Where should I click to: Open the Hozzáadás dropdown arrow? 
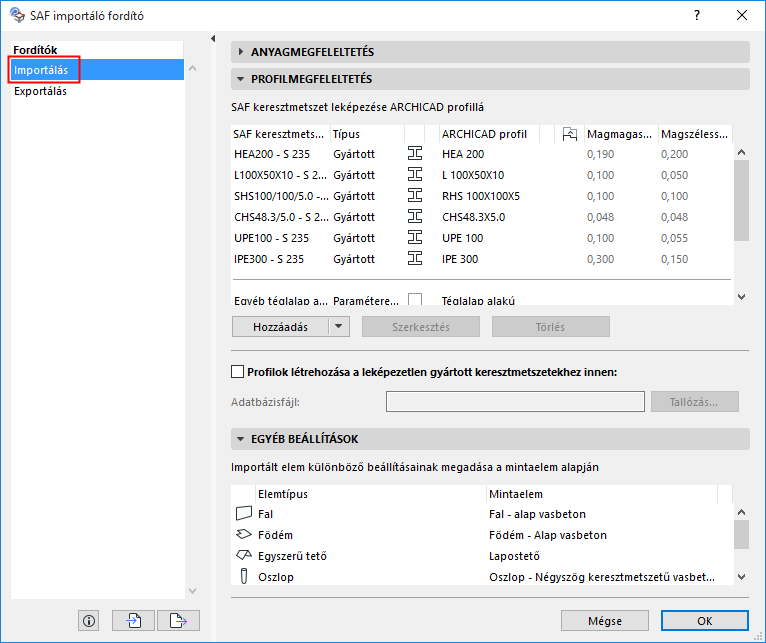coord(339,326)
